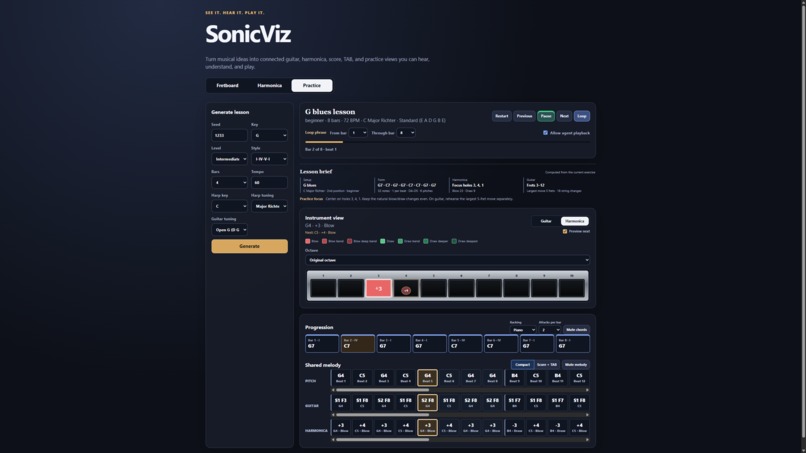Click the S1 F3 cell in Guitar row

(x=340, y=402)
